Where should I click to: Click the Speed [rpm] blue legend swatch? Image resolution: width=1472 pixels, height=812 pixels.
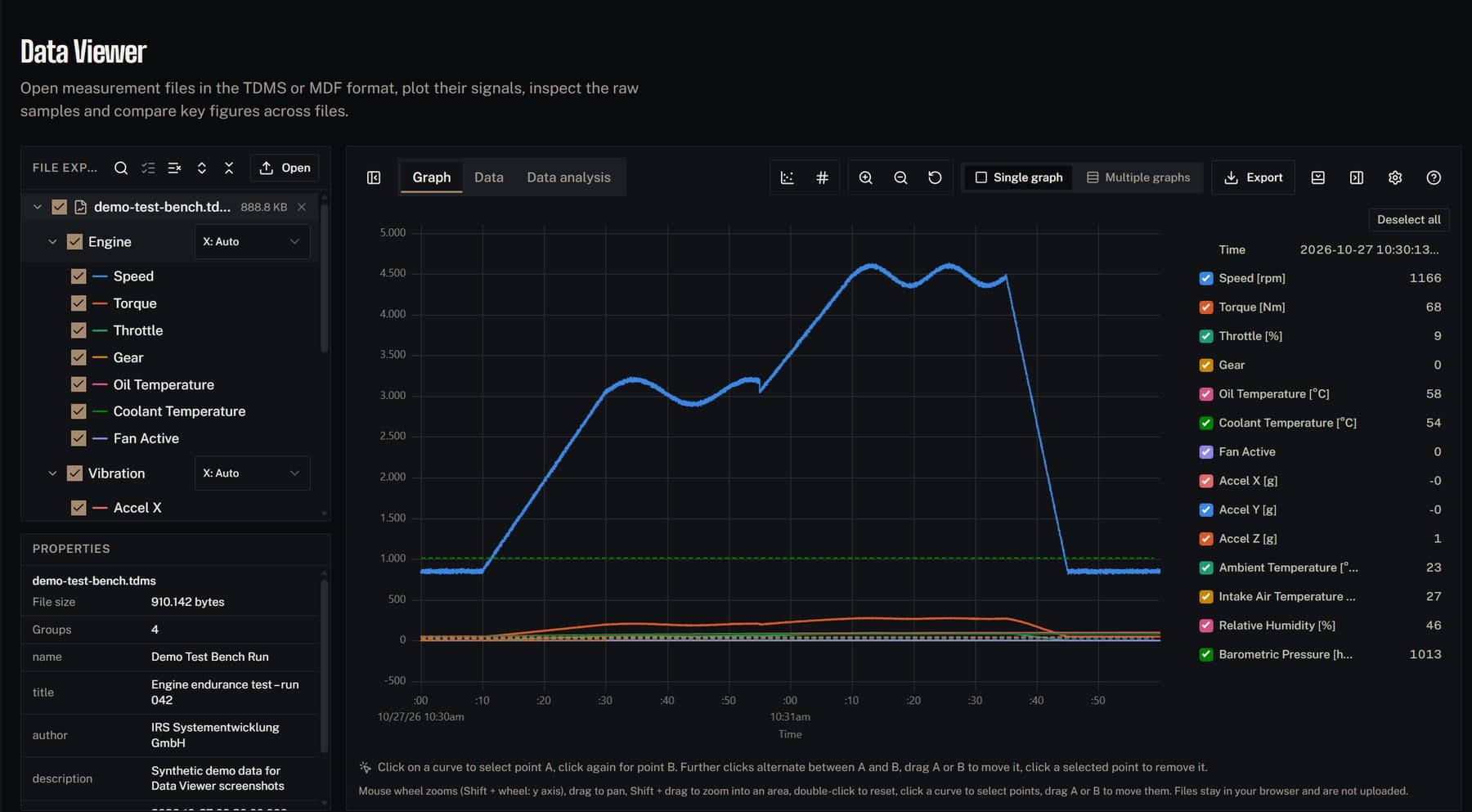click(x=1205, y=278)
